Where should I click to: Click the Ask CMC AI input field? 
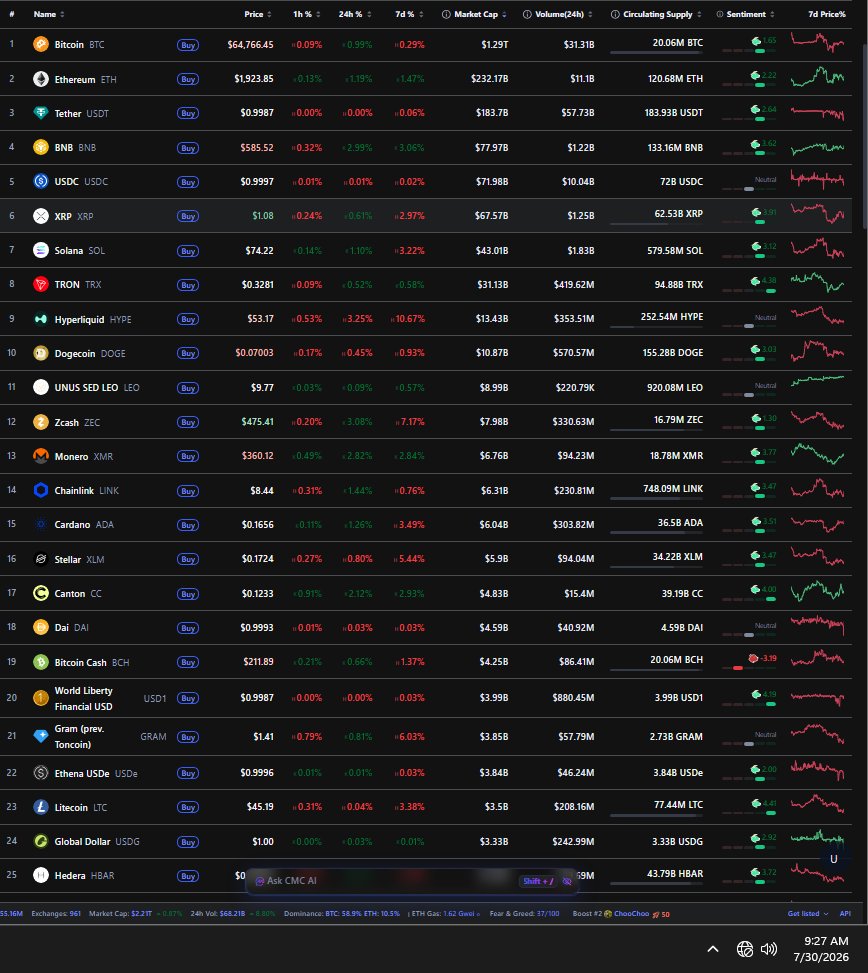[x=412, y=881]
